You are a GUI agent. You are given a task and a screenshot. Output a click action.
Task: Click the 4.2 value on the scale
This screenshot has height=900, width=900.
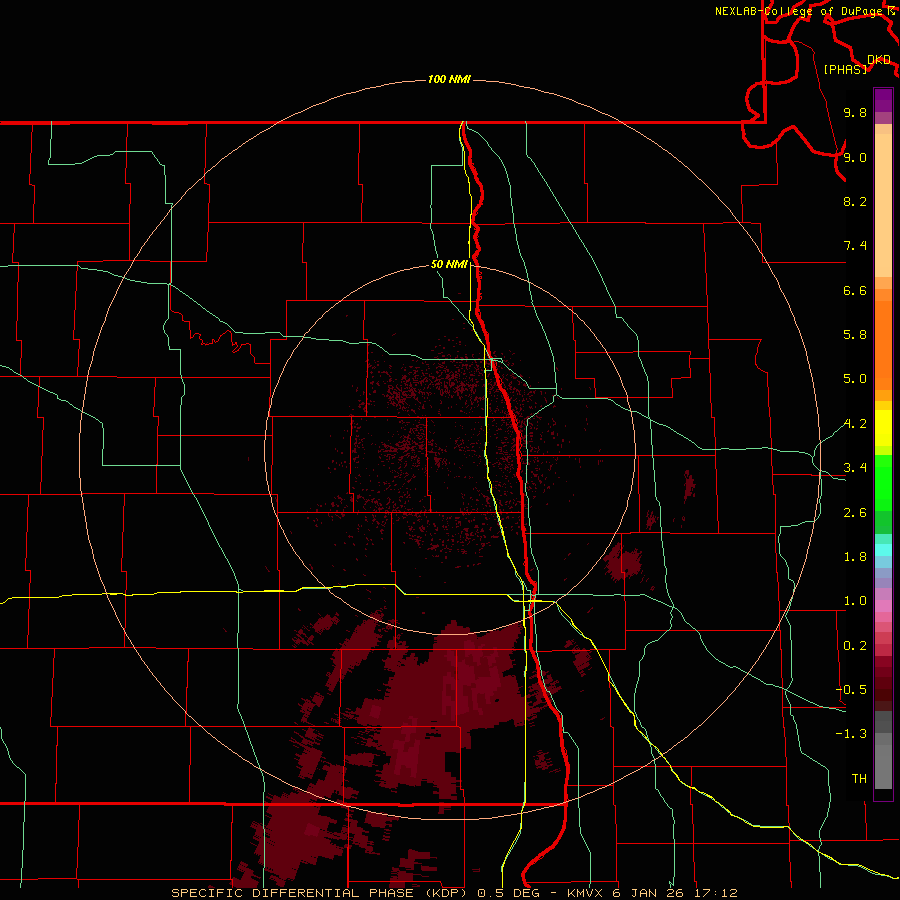855,424
